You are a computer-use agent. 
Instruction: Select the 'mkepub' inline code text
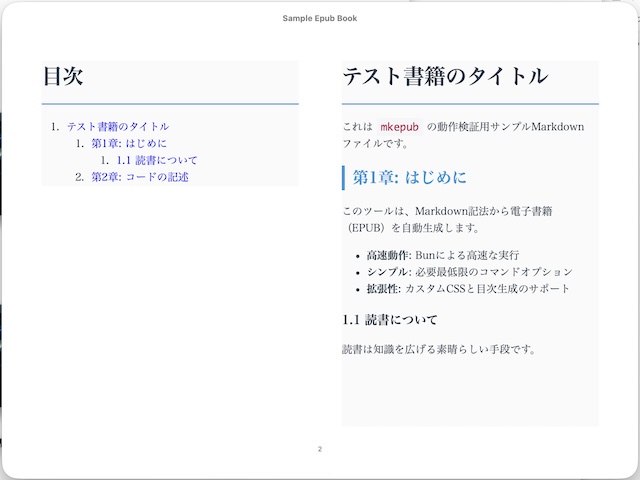coord(399,127)
